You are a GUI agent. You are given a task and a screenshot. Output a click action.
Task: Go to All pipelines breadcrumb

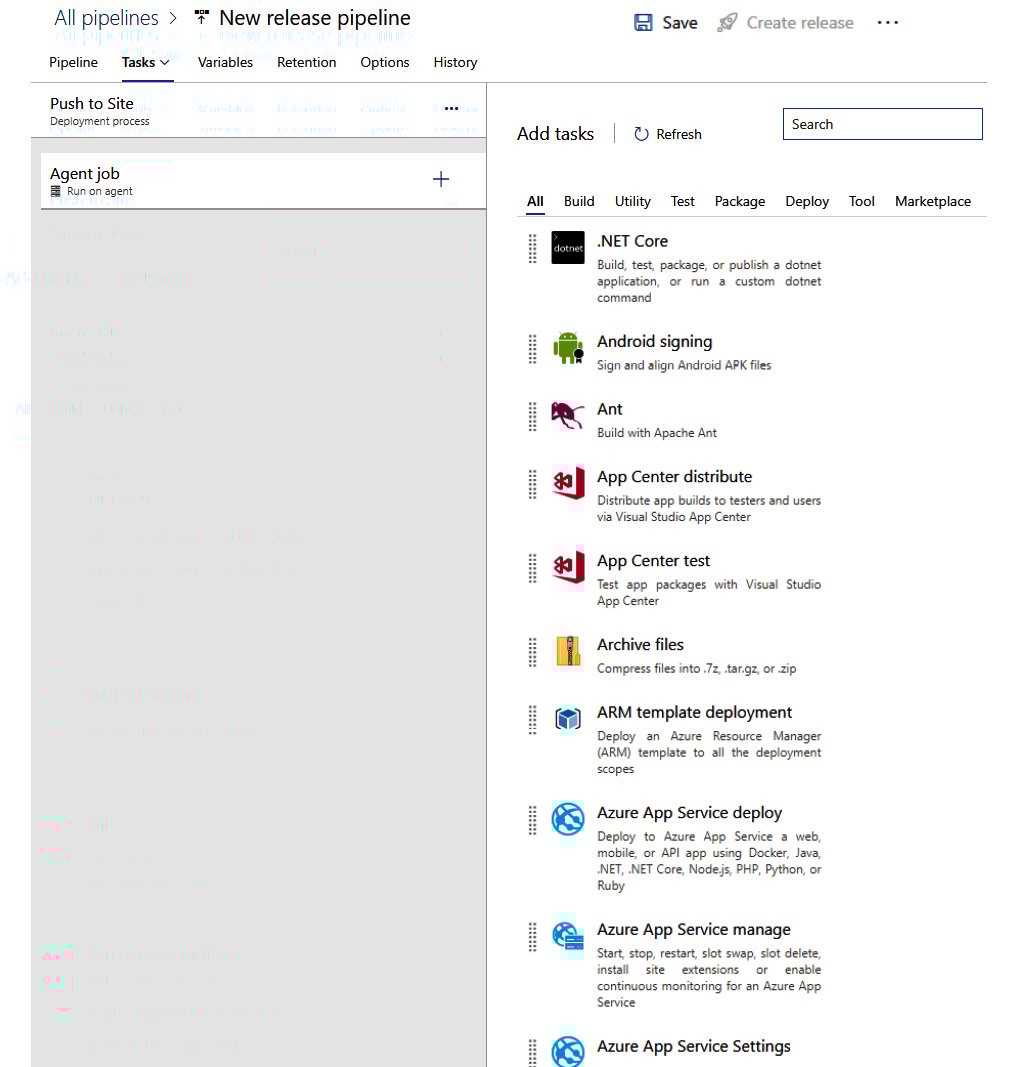tap(106, 18)
